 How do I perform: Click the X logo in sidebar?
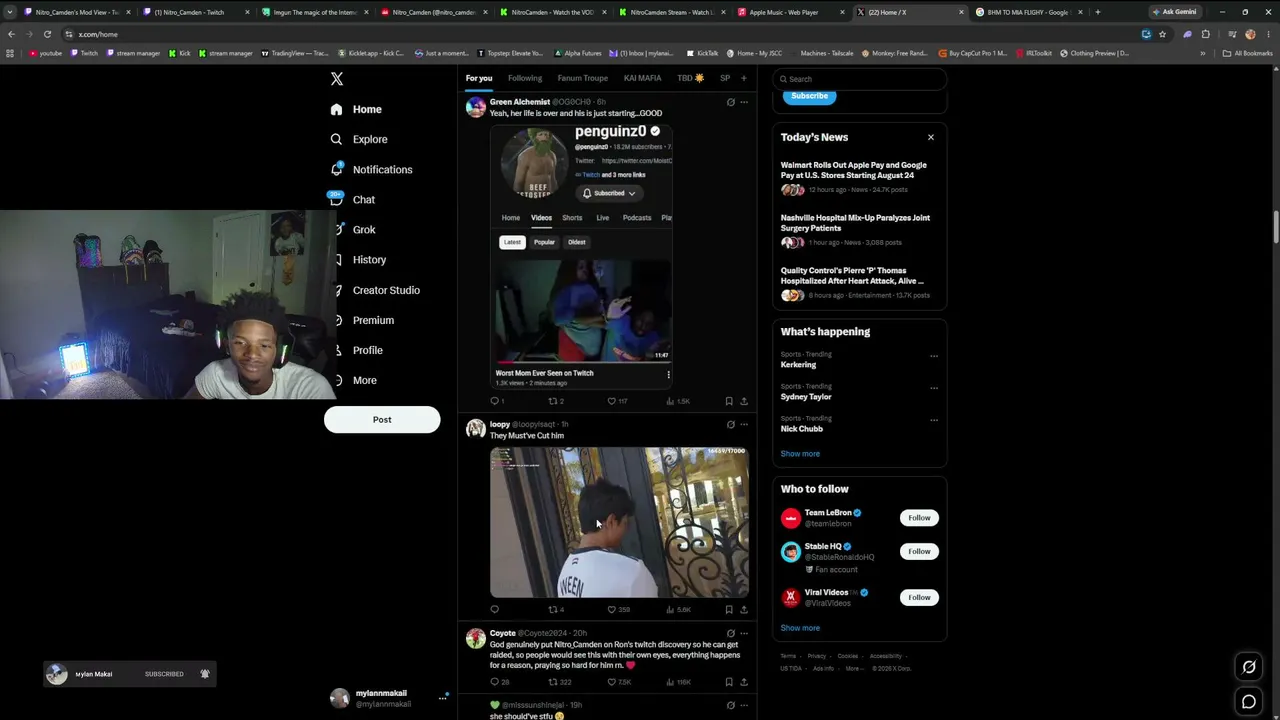[x=337, y=79]
